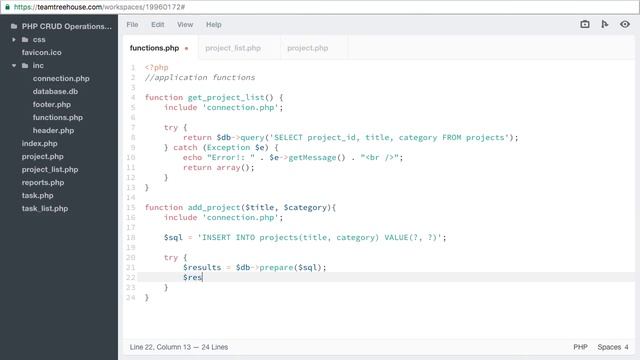Collapse the inc folder arrow
Image resolution: width=640 pixels, height=360 pixels.
pos(14,65)
